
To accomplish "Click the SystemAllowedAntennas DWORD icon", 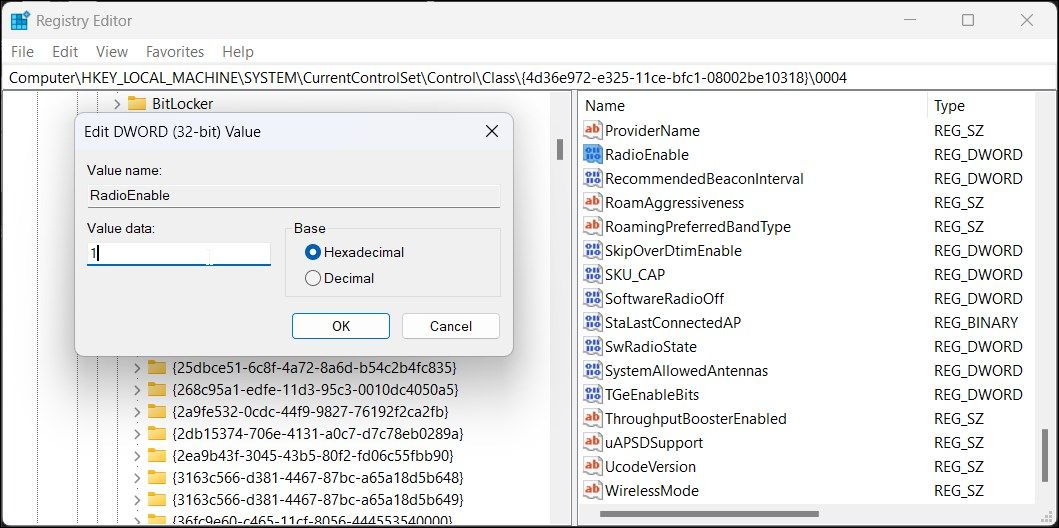I will tap(592, 370).
